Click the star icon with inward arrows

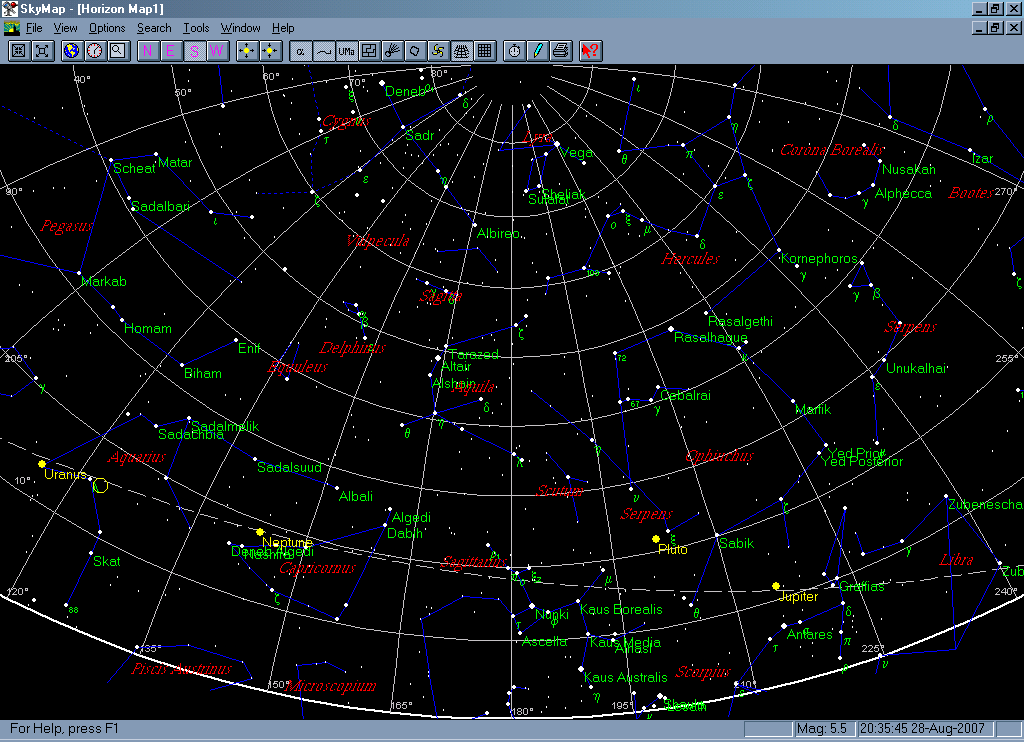pos(270,51)
